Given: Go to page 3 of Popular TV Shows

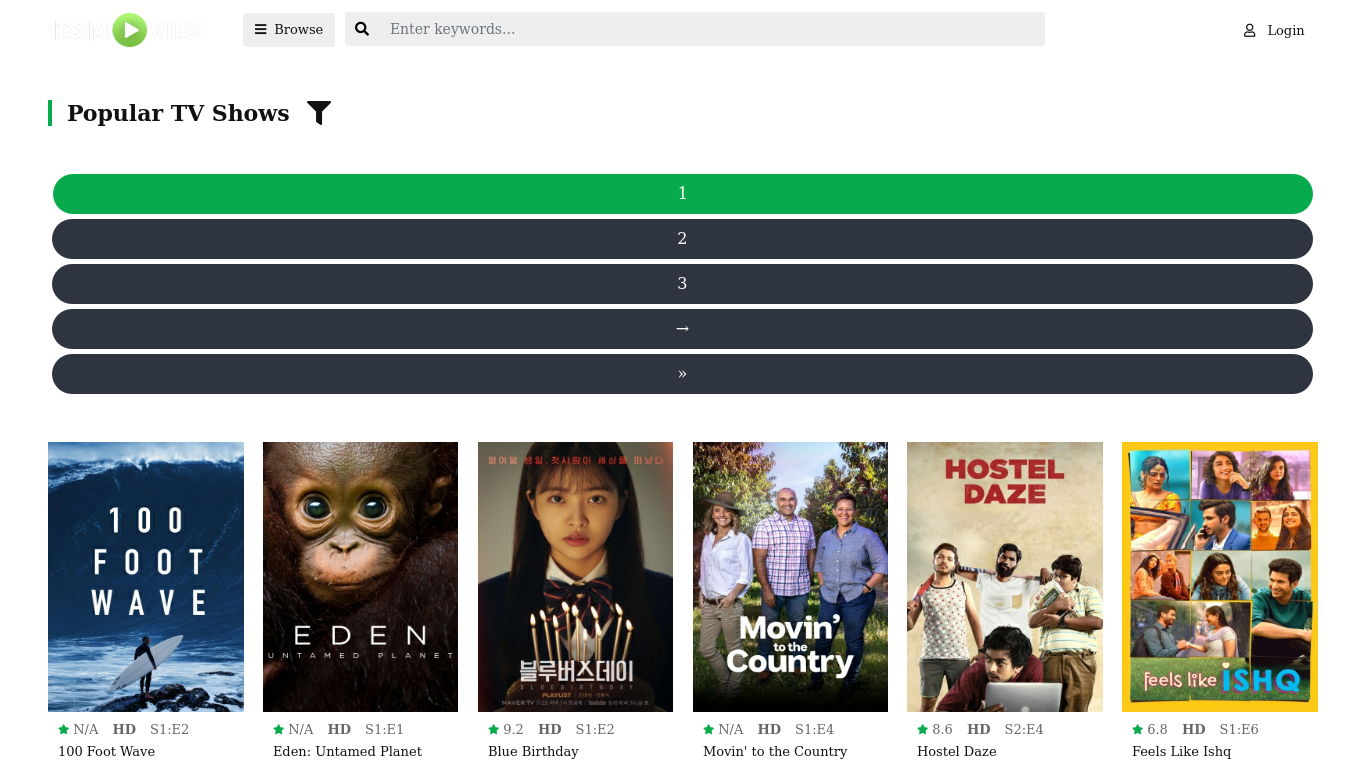Looking at the screenshot, I should tap(682, 283).
